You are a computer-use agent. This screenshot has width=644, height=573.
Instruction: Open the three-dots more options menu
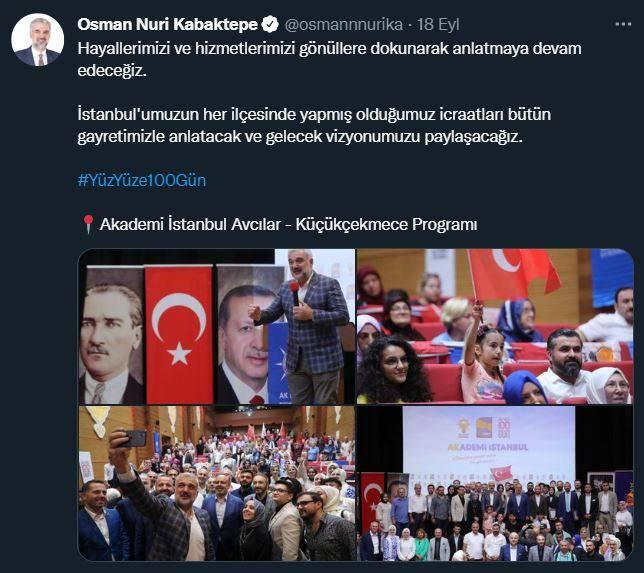(x=623, y=25)
